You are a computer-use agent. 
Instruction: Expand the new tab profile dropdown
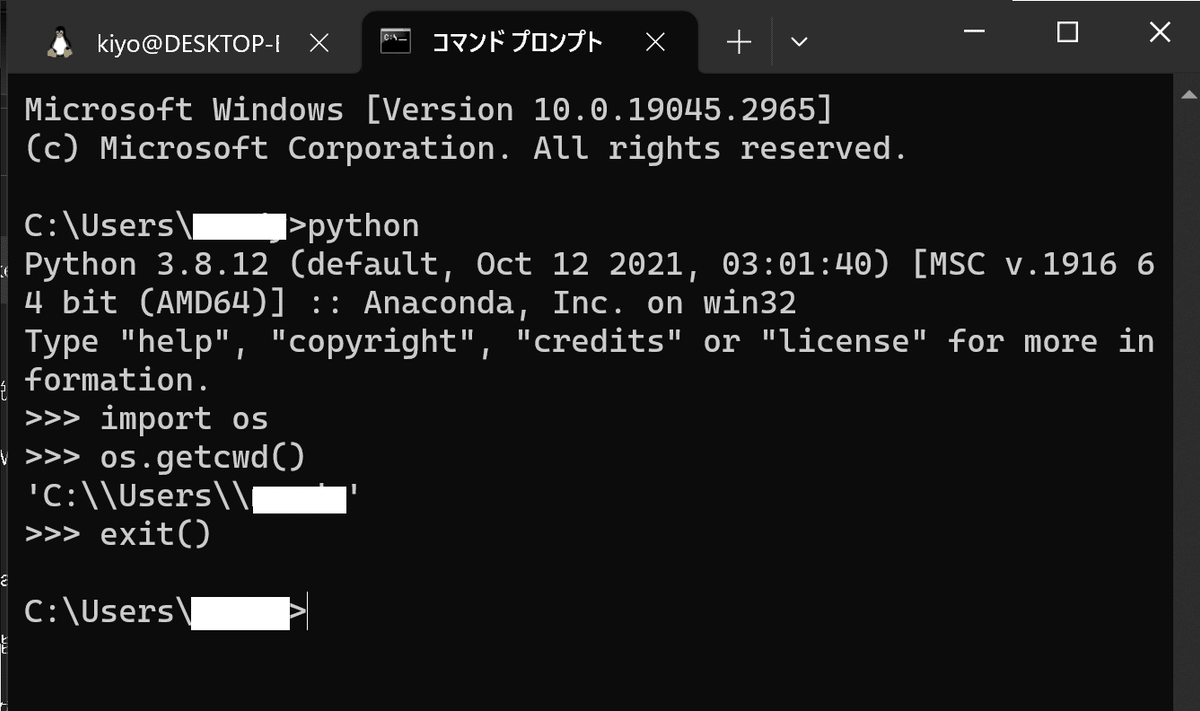(x=799, y=42)
